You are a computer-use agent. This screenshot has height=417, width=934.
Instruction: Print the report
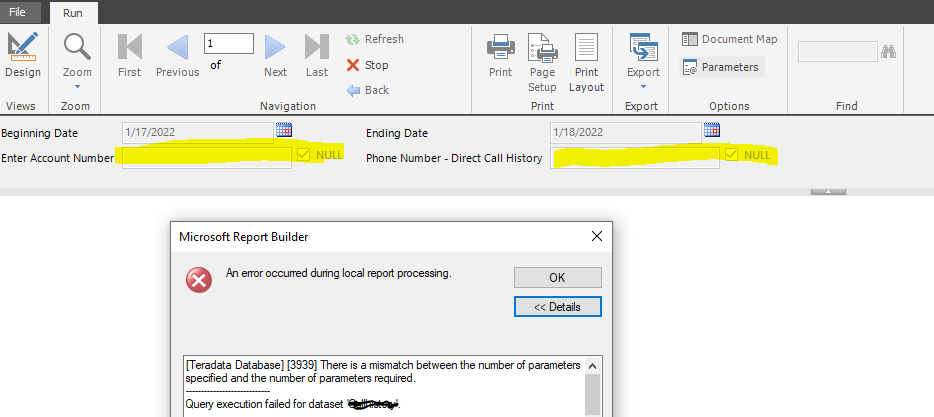[500, 55]
